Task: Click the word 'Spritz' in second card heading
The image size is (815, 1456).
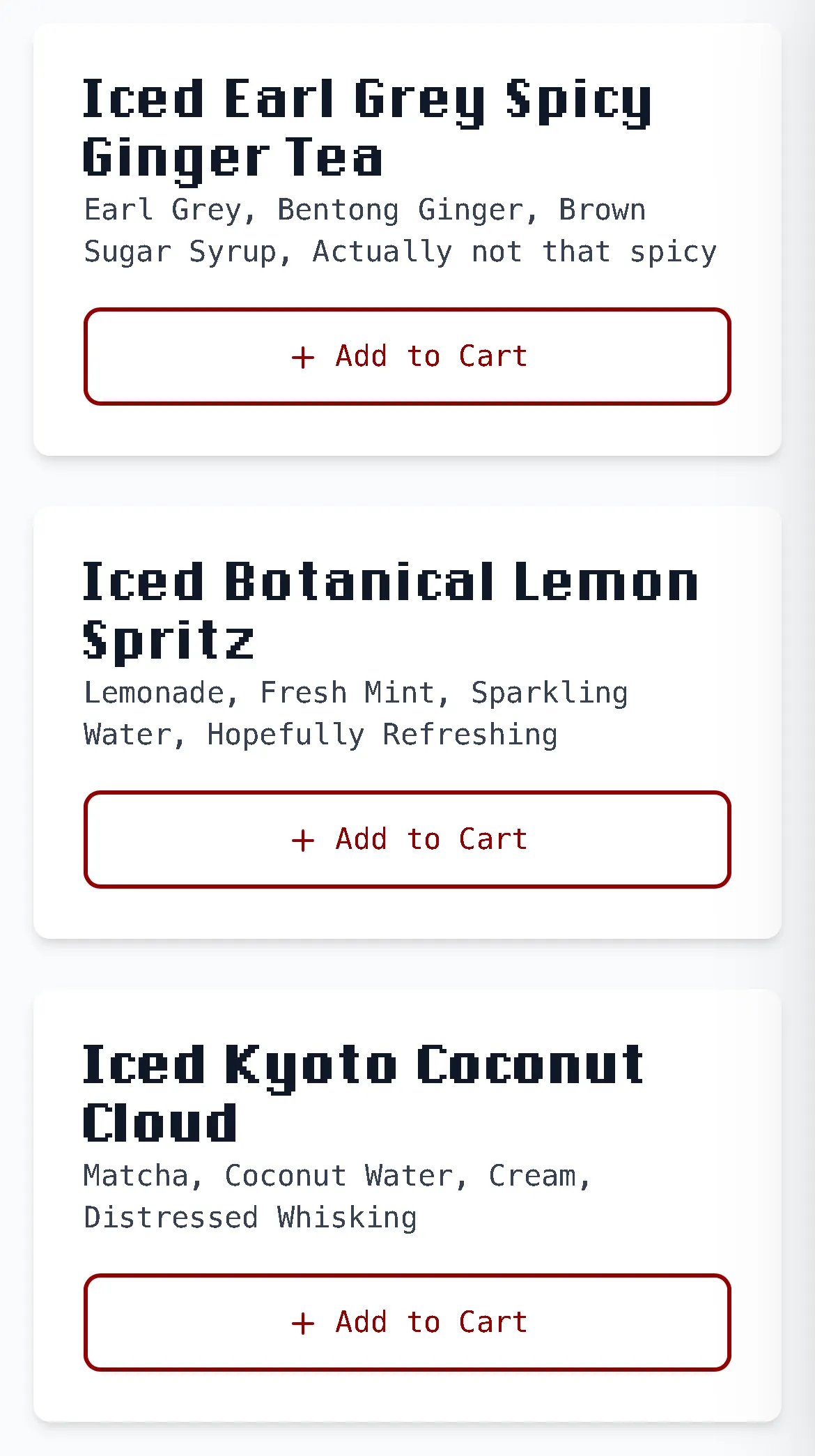Action: (x=169, y=641)
